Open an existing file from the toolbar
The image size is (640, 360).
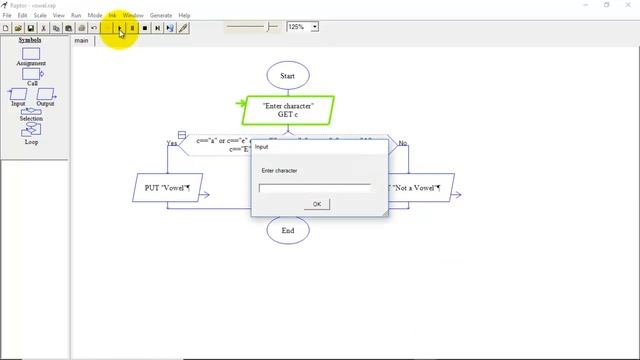[x=18, y=28]
